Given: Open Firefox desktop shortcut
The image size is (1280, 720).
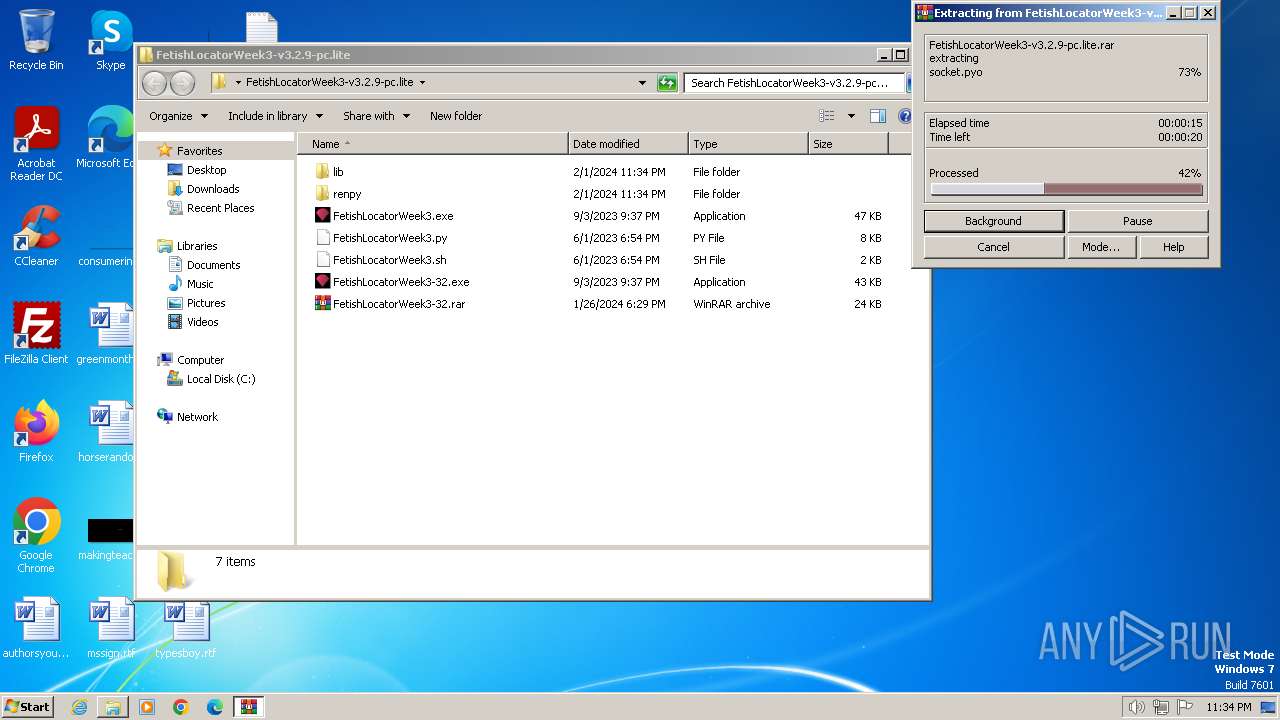Looking at the screenshot, I should tap(36, 432).
